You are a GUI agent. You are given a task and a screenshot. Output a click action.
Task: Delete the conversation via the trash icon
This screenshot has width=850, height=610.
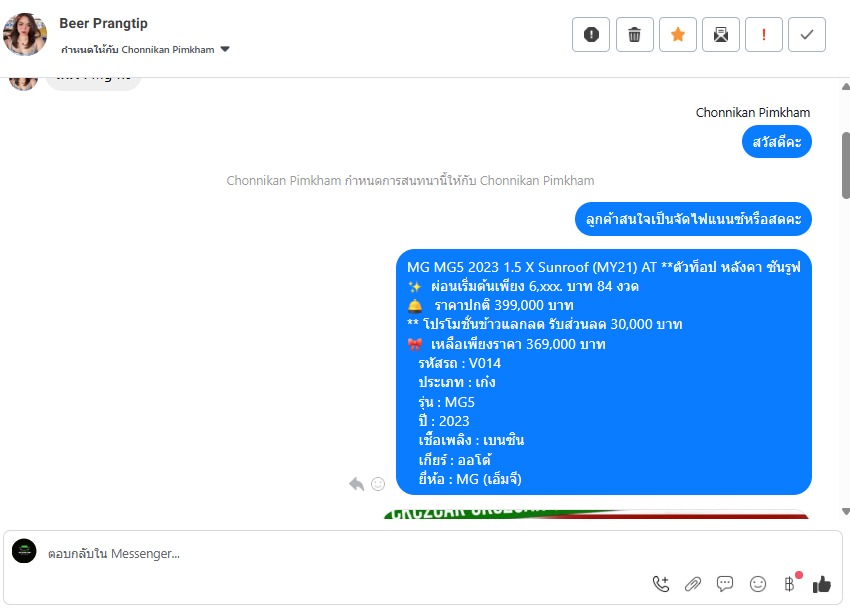634,35
